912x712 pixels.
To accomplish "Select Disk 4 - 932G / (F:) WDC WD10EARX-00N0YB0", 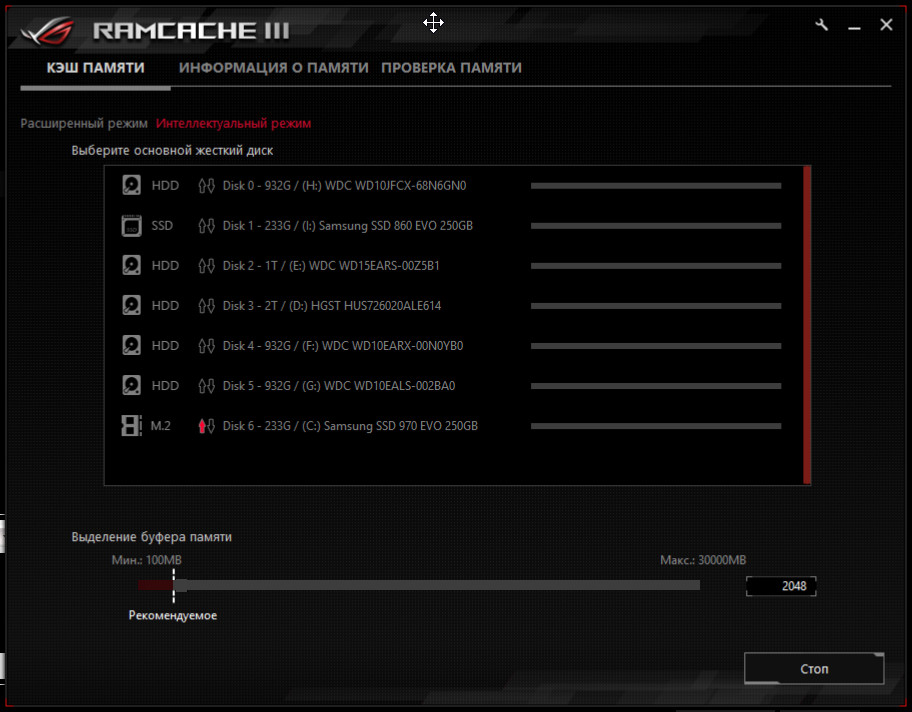I will (343, 346).
